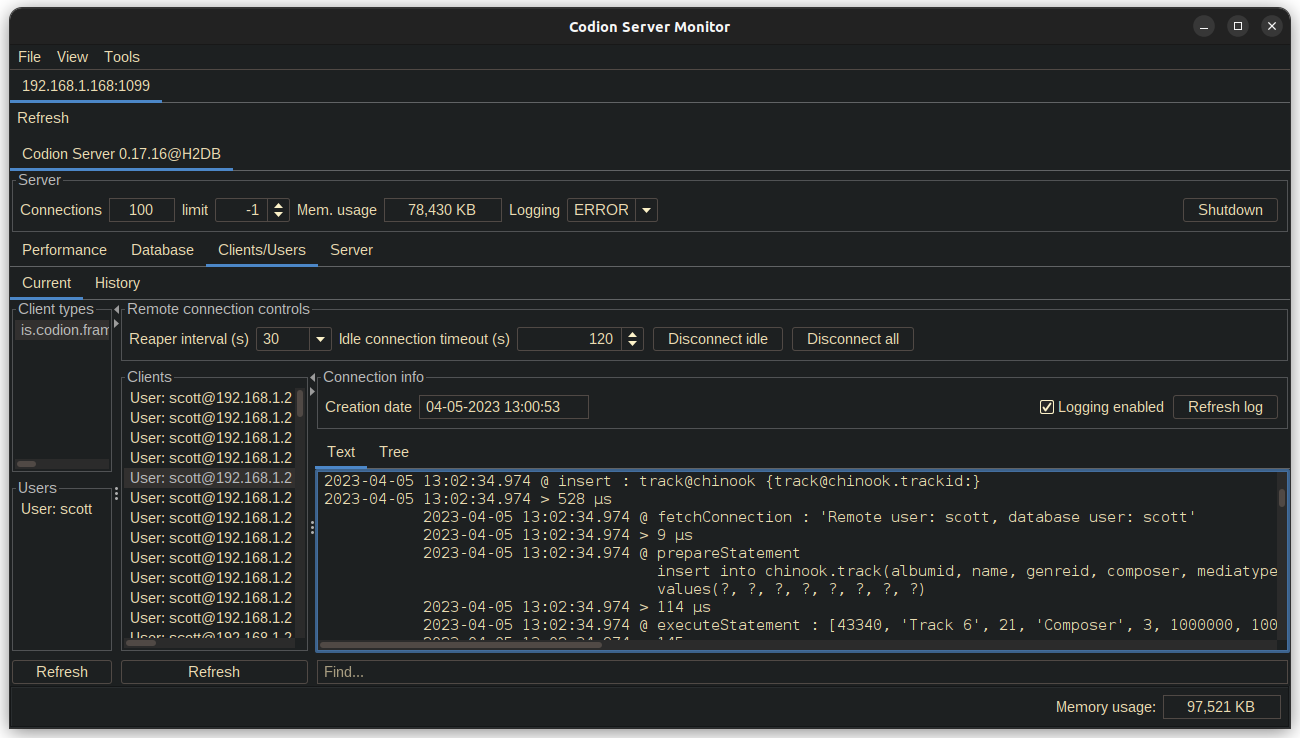Decrease the idle connection timeout value
Image resolution: width=1300 pixels, height=738 pixels.
tap(632, 344)
